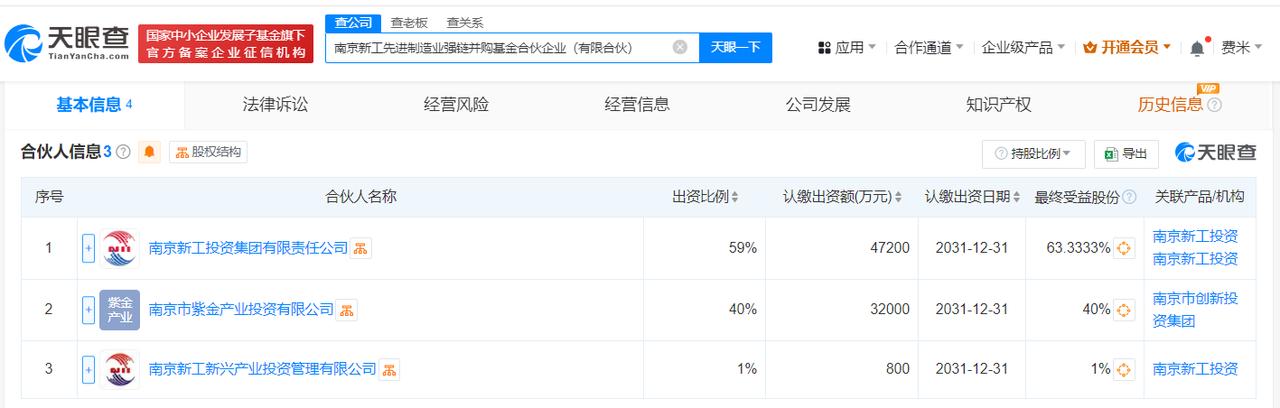Switch to the 查关系 search tab
Viewport: 1280px width, 408px height.
pos(464,22)
